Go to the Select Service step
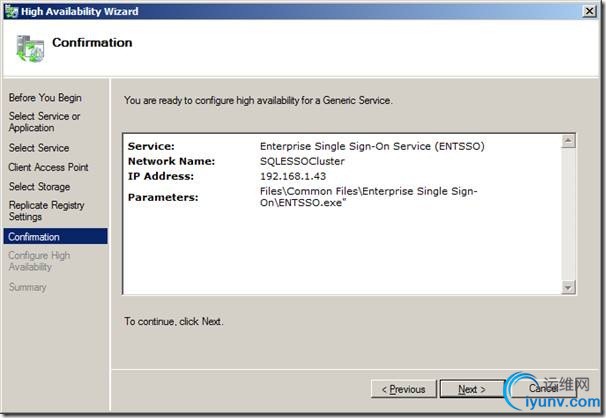606x418 pixels. tap(39, 148)
